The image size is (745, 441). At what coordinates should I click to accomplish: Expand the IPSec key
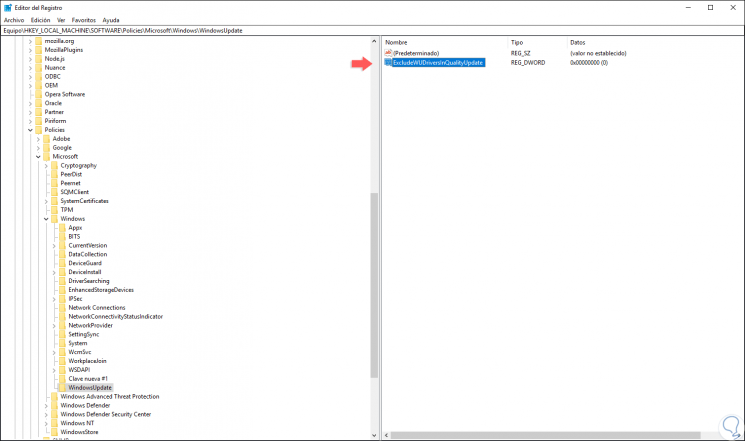click(x=54, y=299)
